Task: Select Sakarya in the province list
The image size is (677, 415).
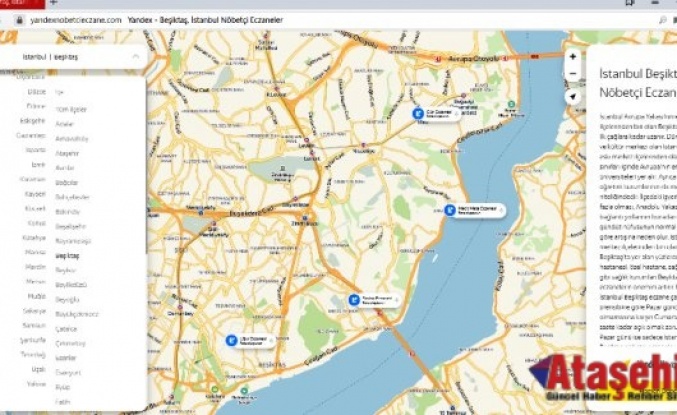Action: coord(34,311)
